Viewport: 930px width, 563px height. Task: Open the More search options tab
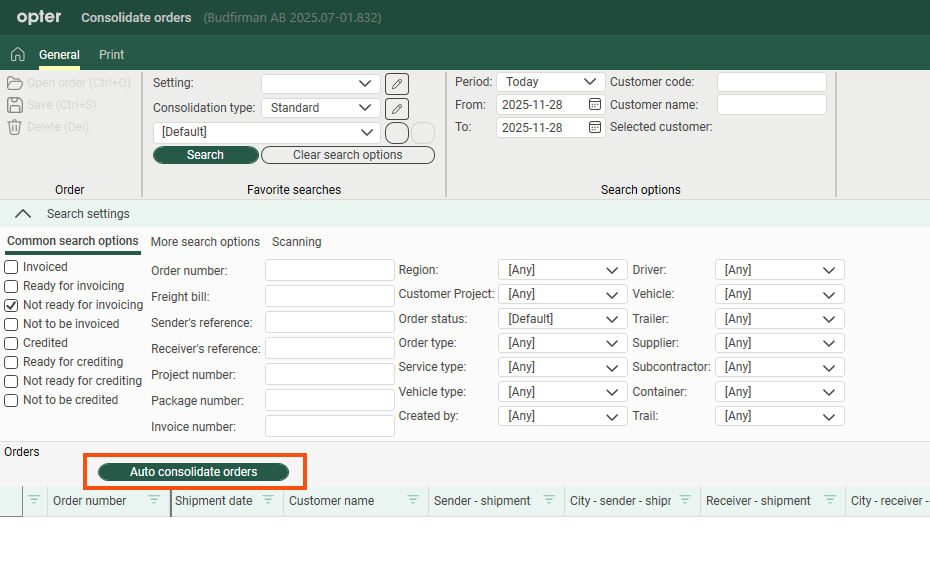tap(205, 242)
